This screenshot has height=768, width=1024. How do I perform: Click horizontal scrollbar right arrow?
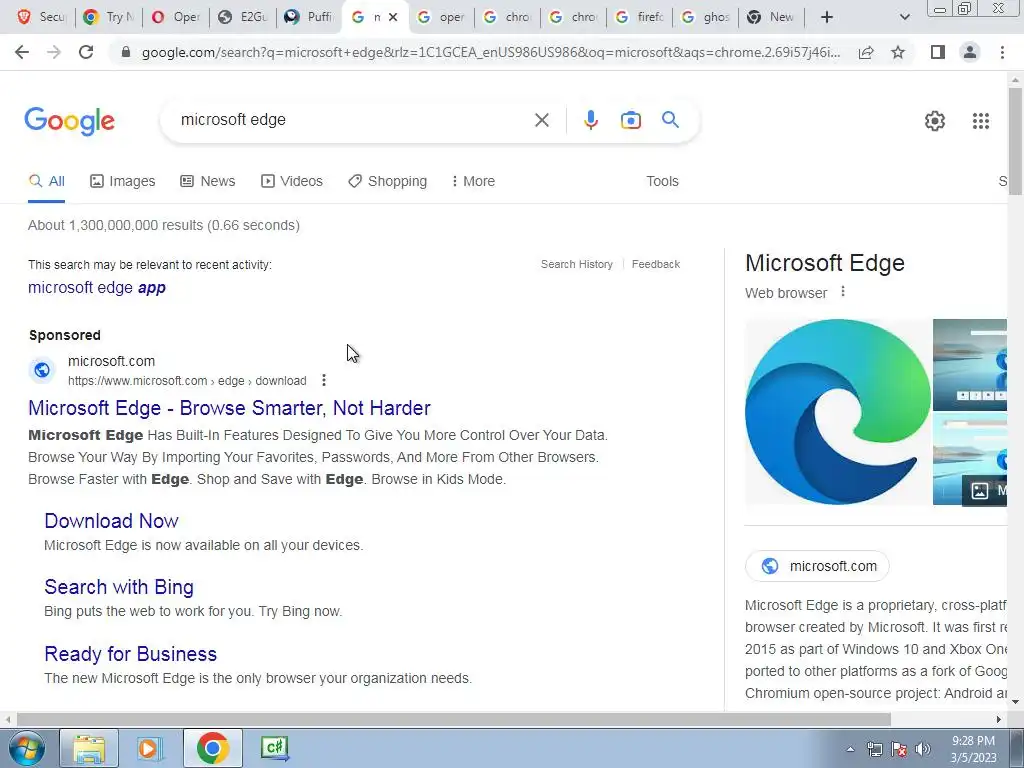click(x=999, y=719)
